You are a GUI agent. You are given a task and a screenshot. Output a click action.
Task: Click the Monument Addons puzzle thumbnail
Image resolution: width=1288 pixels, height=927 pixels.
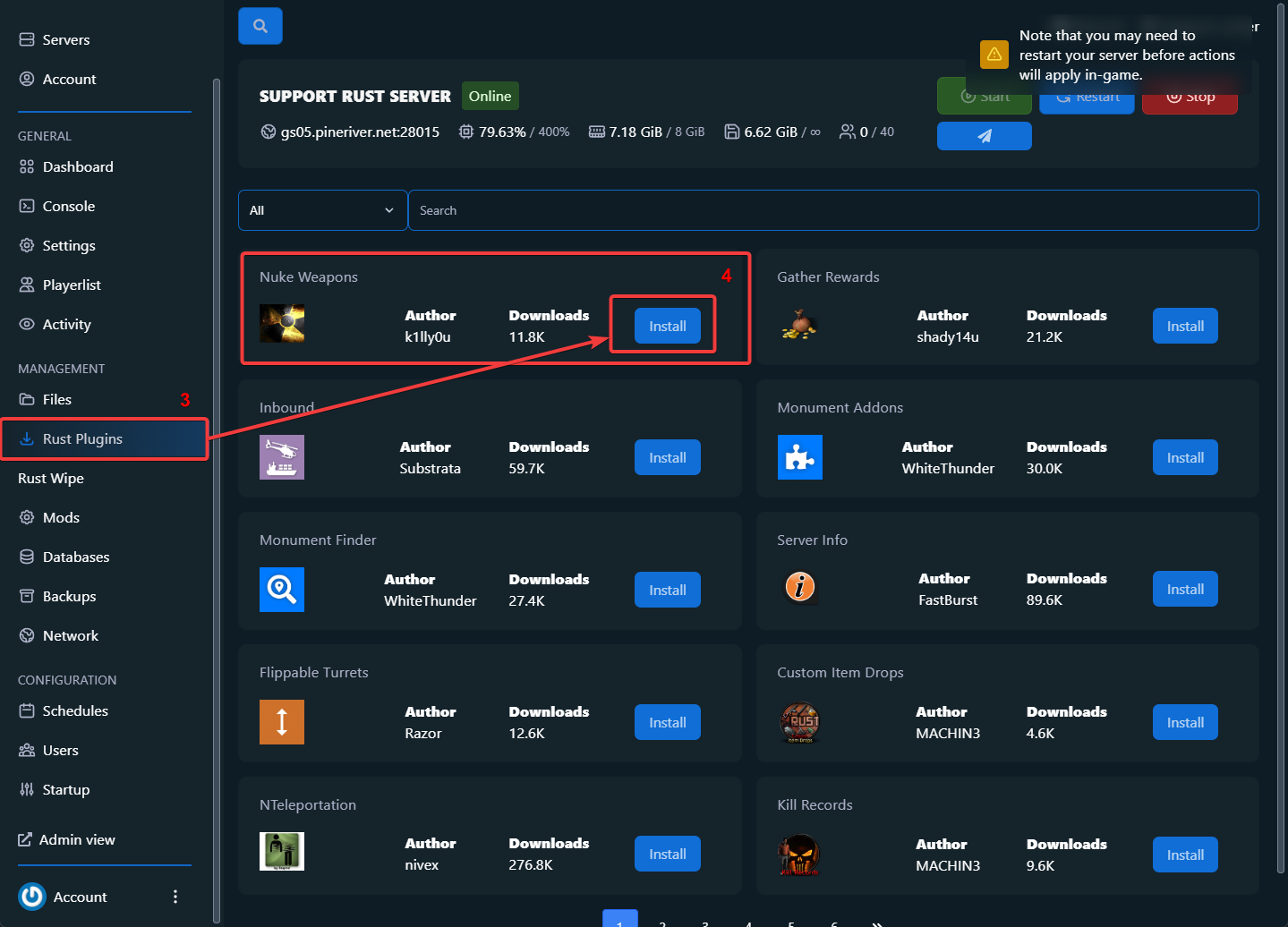(x=800, y=457)
